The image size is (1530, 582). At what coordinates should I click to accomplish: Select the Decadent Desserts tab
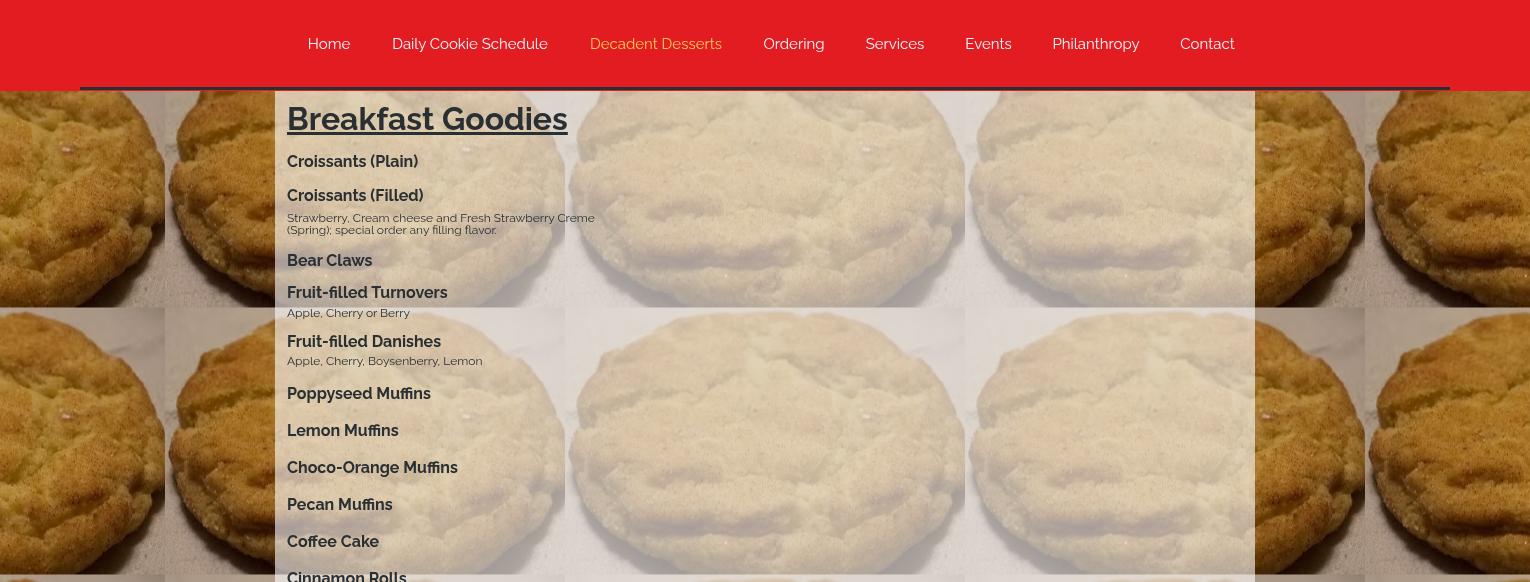point(656,44)
